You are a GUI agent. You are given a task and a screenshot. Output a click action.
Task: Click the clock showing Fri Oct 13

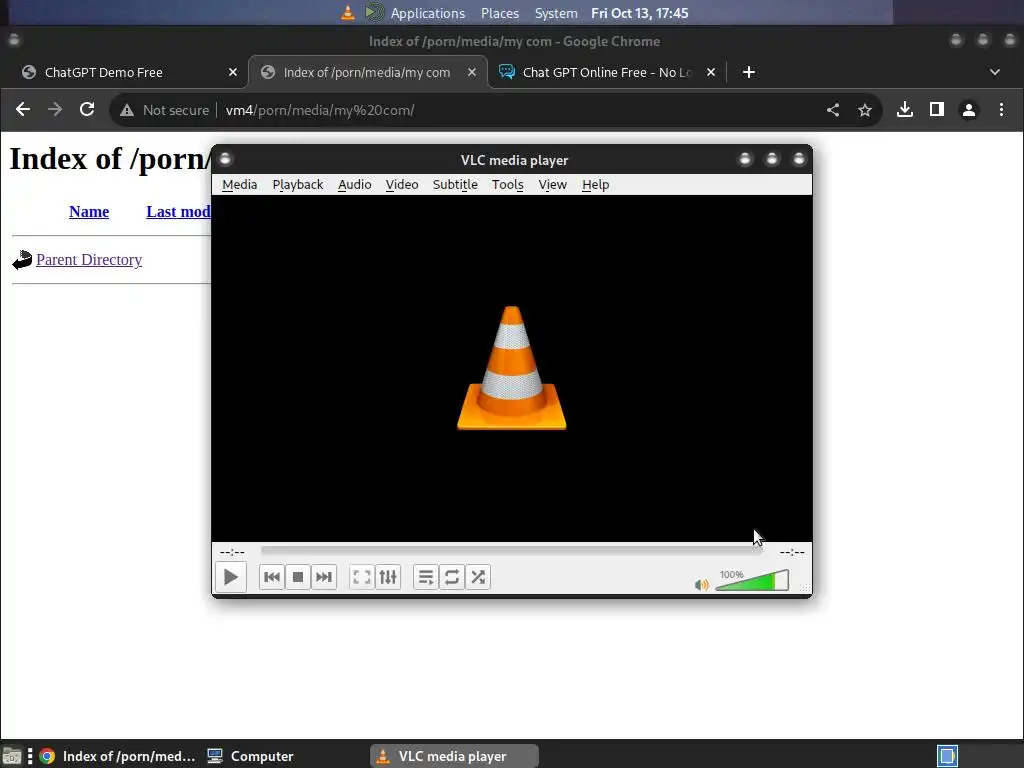[639, 13]
